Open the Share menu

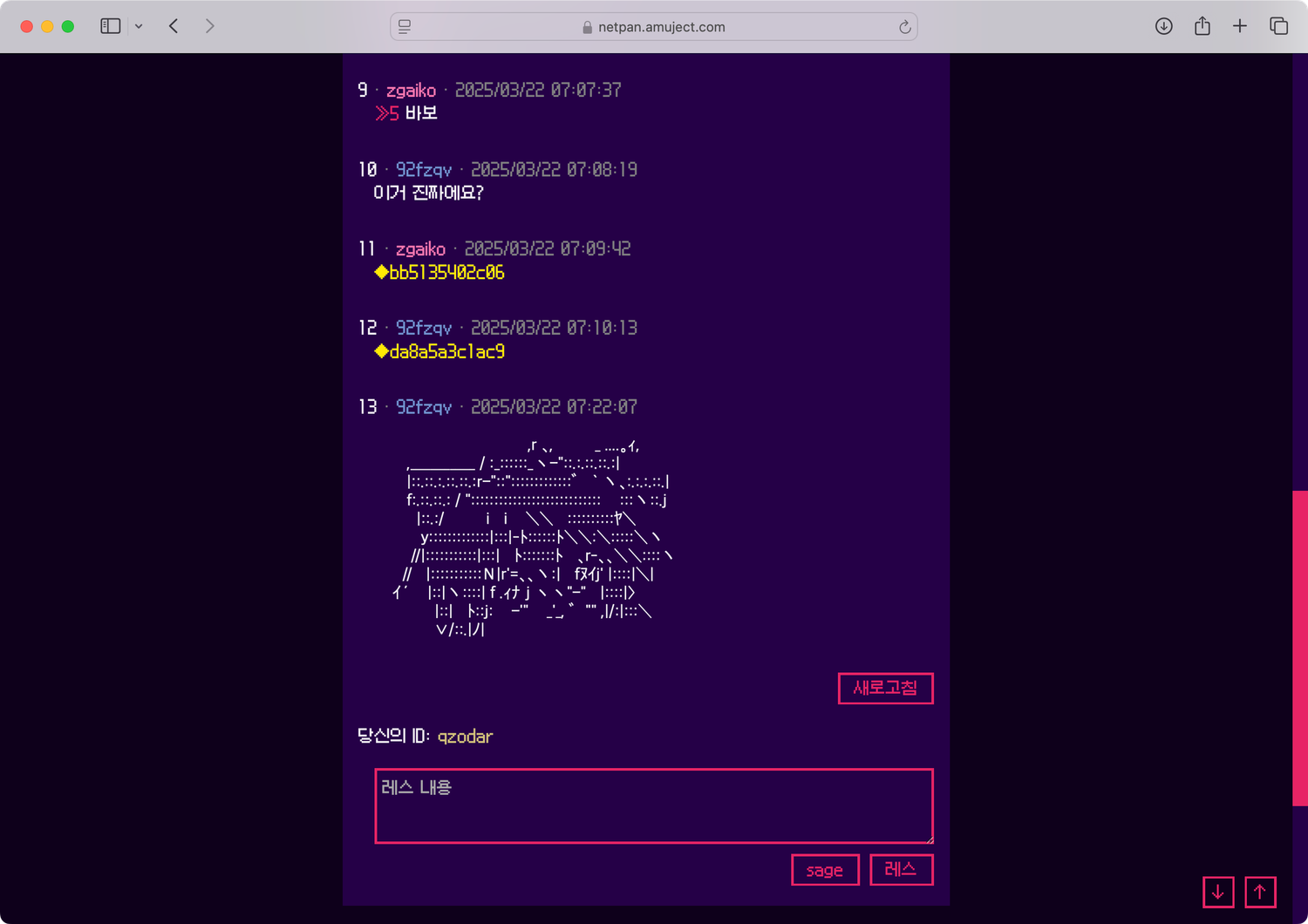point(1202,26)
